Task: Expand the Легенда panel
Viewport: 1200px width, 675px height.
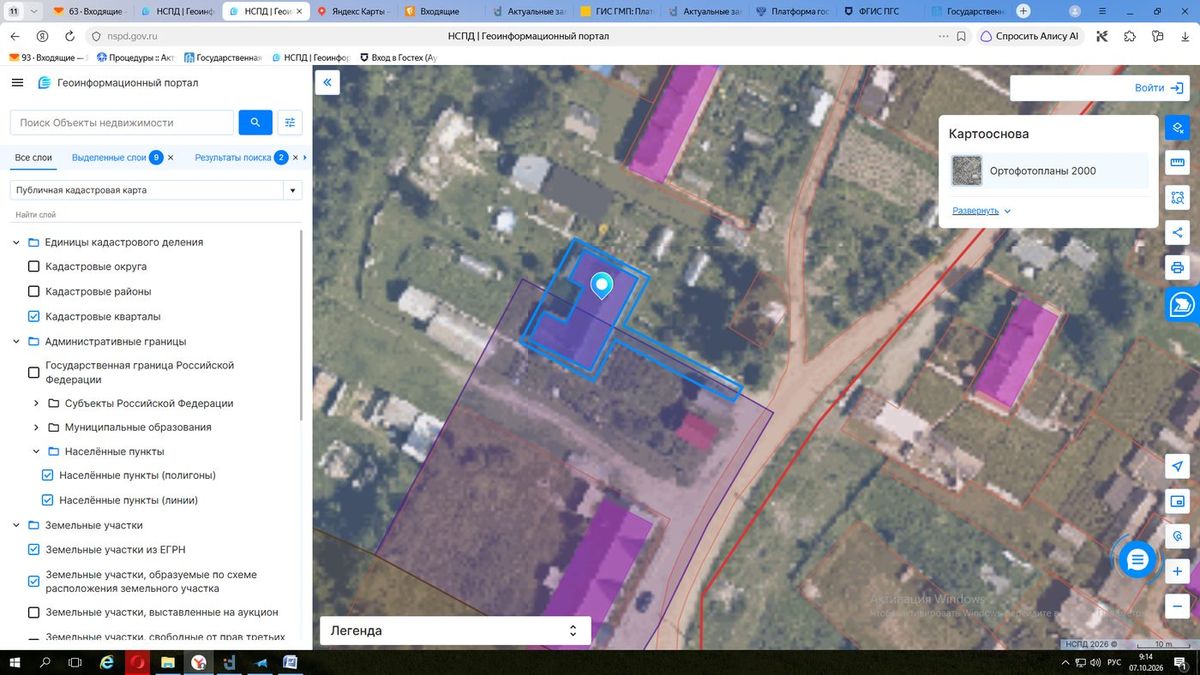Action: click(x=455, y=631)
